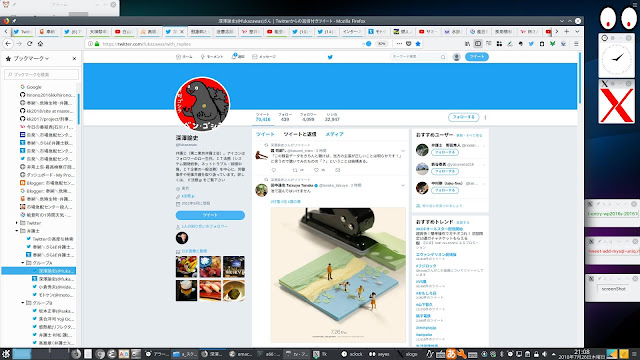Select the ツイート timeline tab
The height and width of the screenshot is (360, 640).
click(x=265, y=134)
